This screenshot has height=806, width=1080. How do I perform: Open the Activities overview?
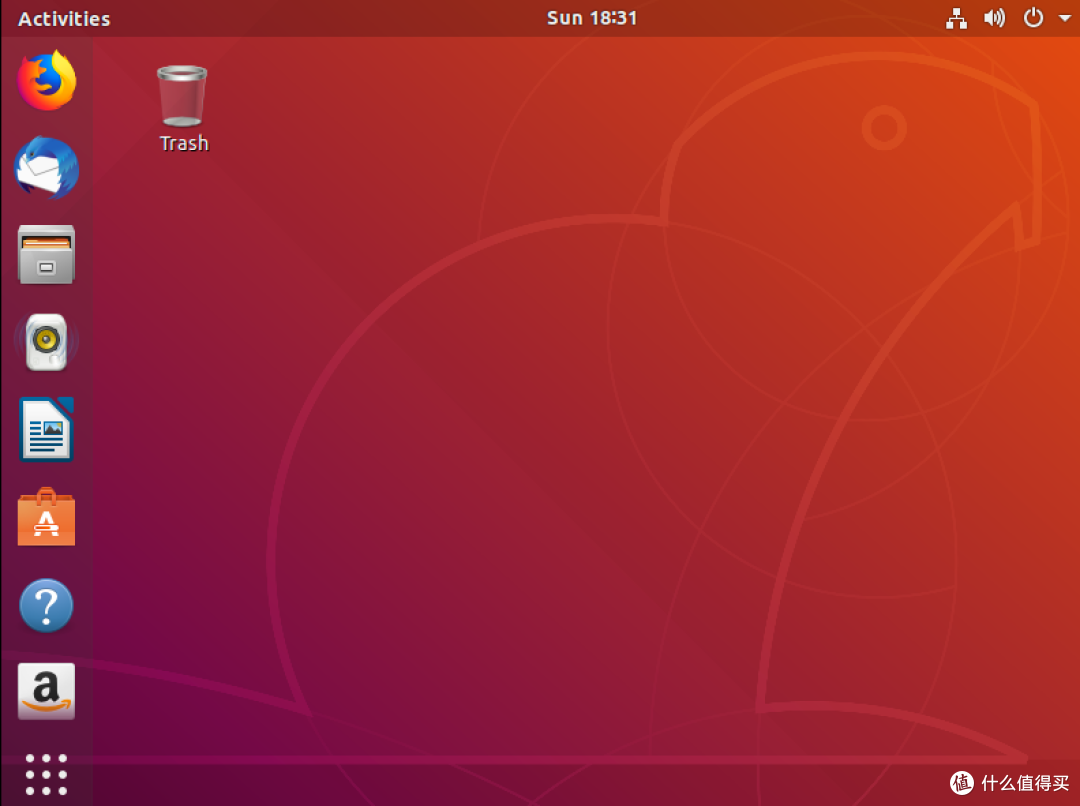coord(64,19)
